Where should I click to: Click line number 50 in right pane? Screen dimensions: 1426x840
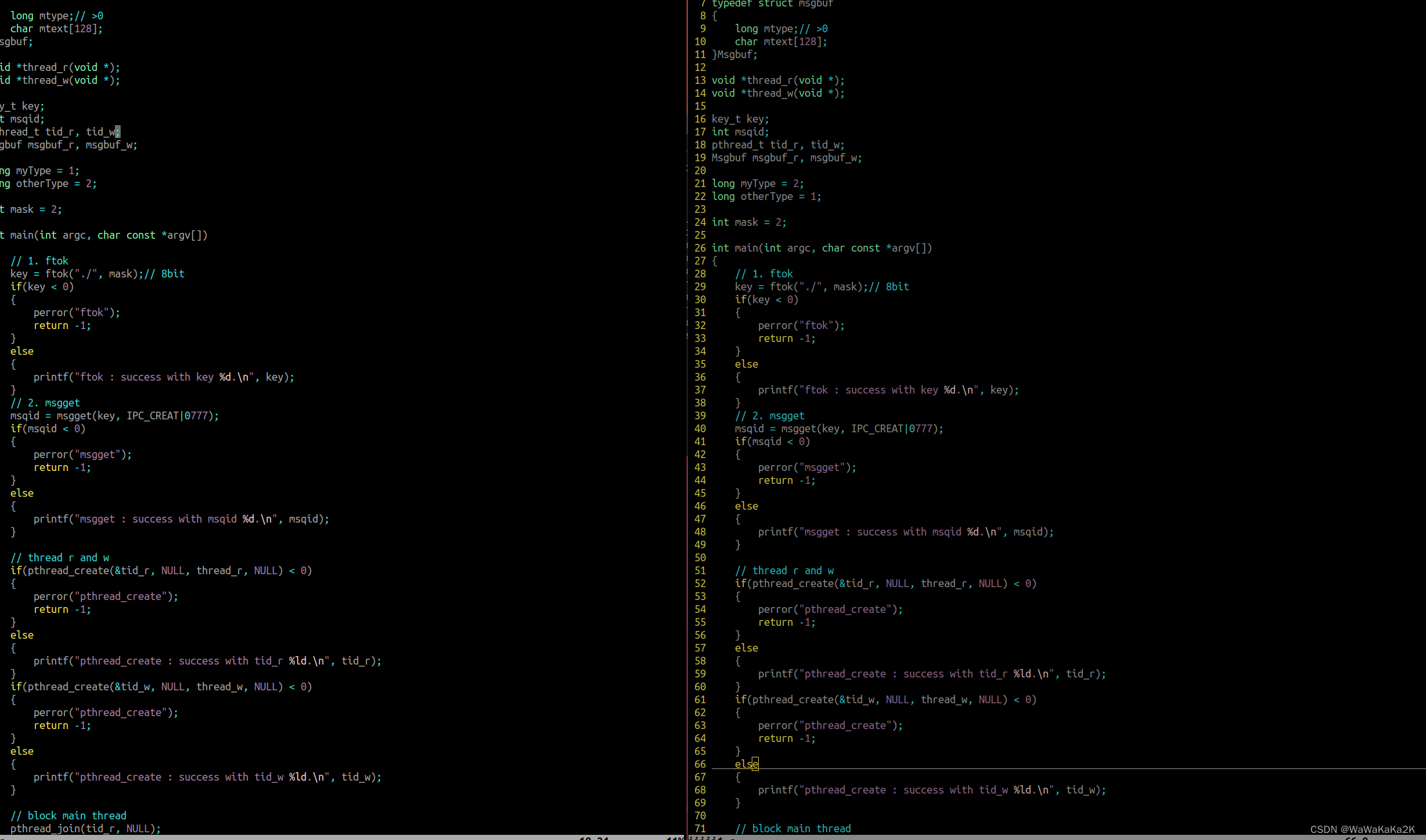tap(700, 558)
